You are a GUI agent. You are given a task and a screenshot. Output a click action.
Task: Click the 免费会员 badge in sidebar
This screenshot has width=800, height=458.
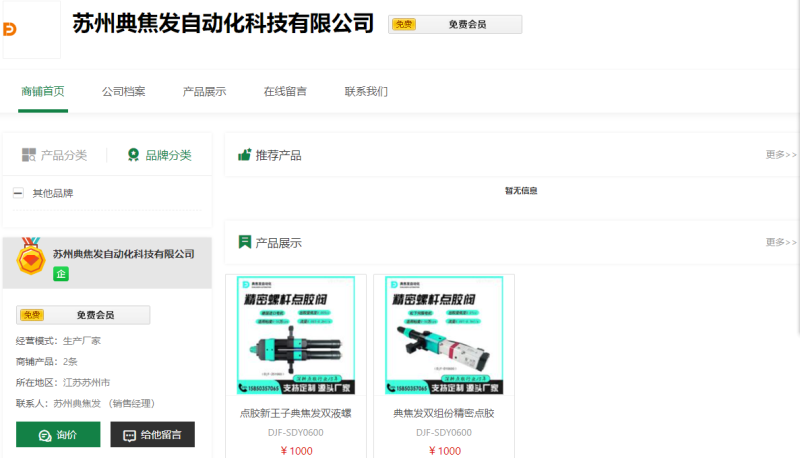[83, 315]
